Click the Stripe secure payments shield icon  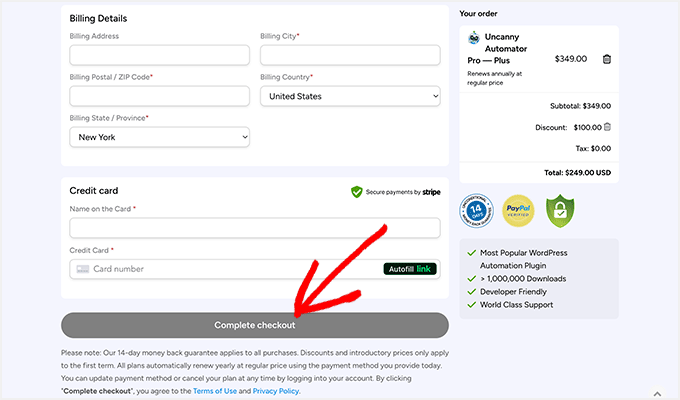tap(356, 192)
